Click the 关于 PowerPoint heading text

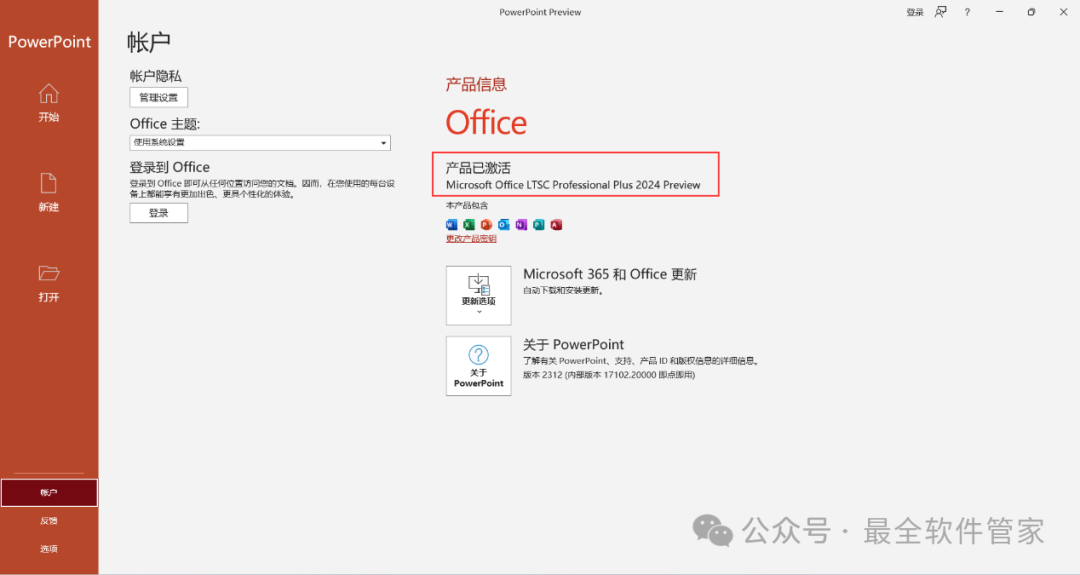[573, 344]
